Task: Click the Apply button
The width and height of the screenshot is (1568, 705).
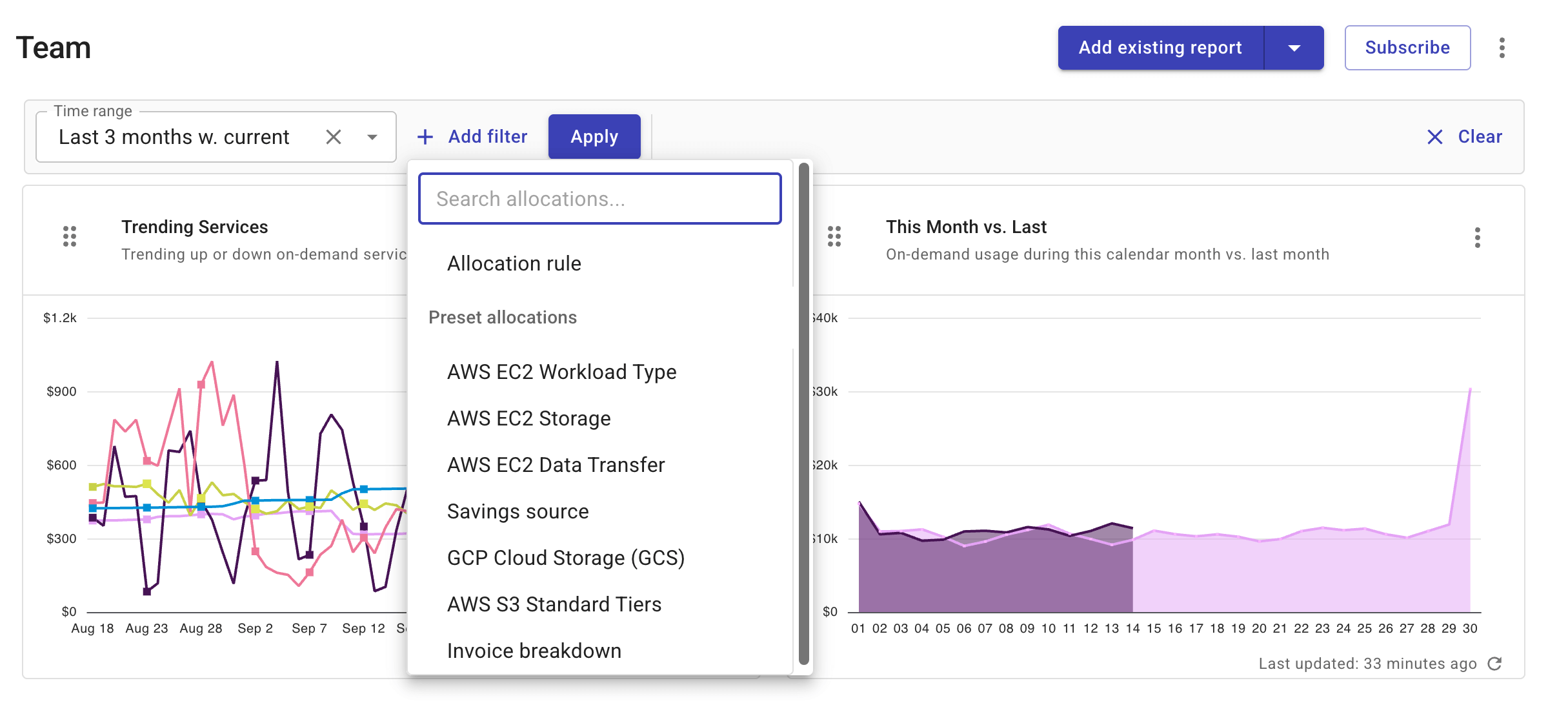Action: 594,136
